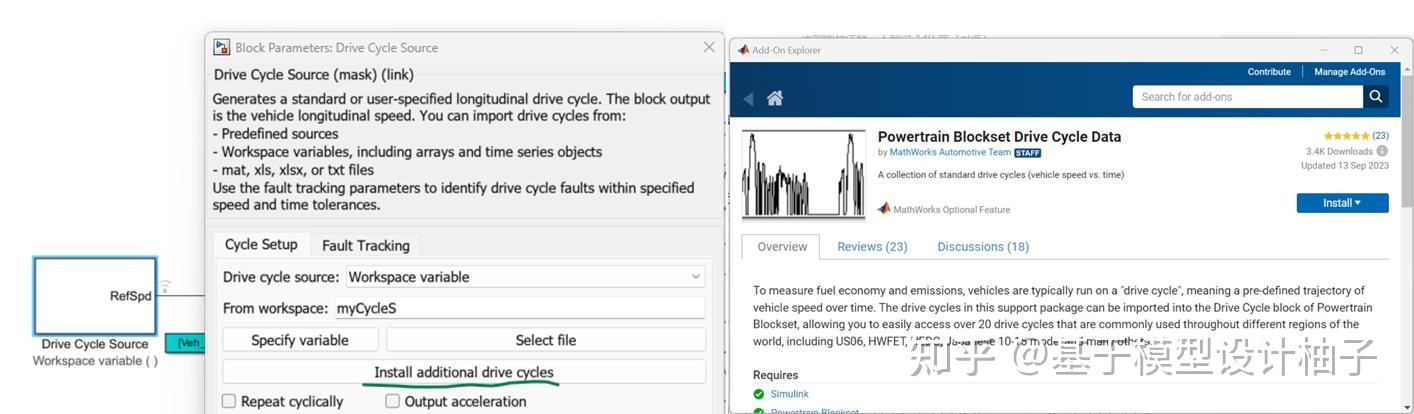The width and height of the screenshot is (1414, 414).
Task: Click the Install additional drive cycles button
Action: tap(464, 372)
